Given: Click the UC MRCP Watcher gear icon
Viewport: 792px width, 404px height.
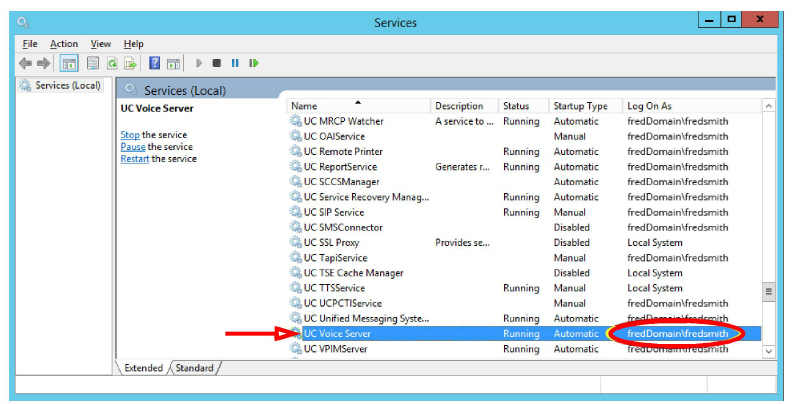Looking at the screenshot, I should [295, 121].
